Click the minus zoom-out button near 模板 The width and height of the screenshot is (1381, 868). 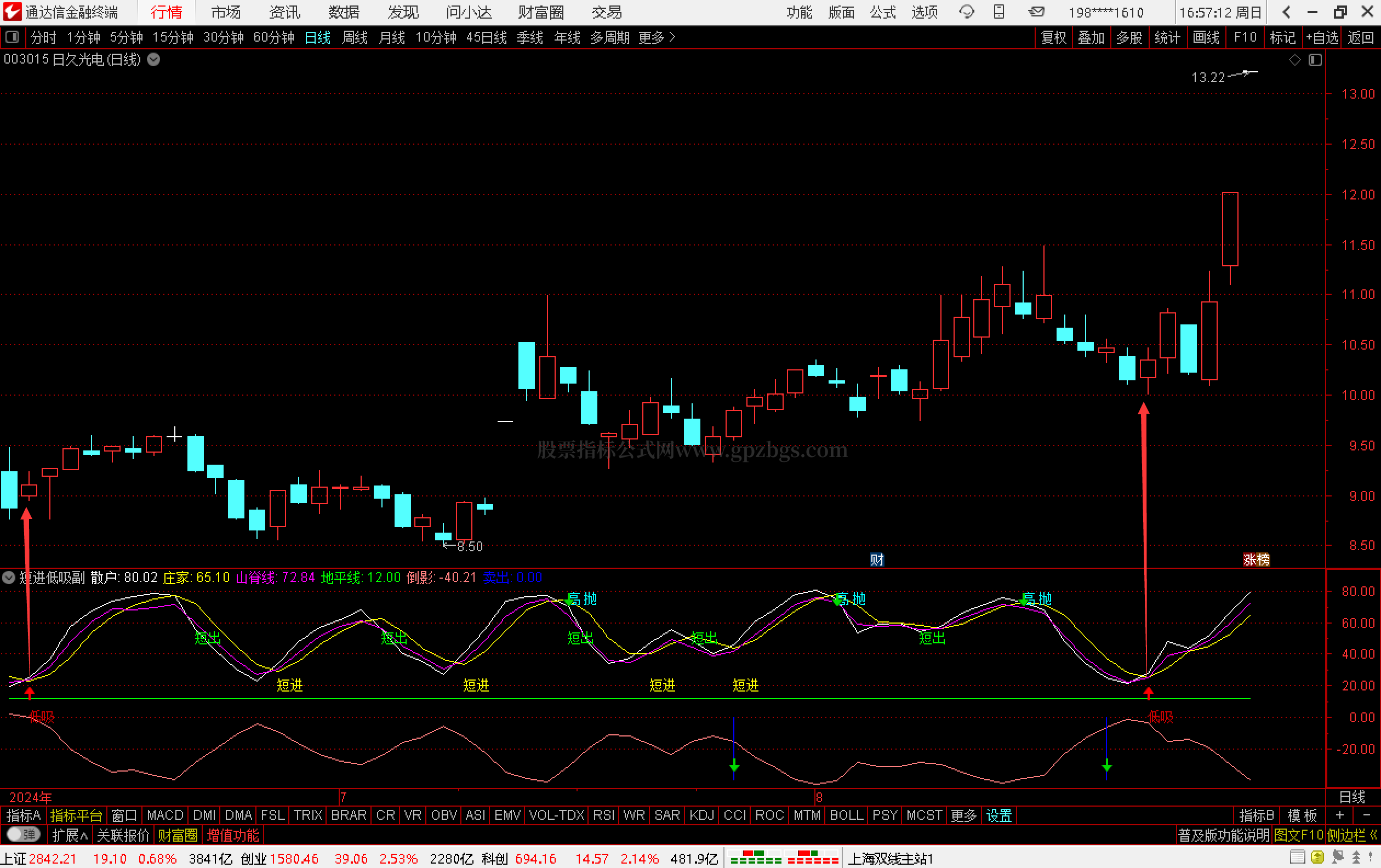(x=1367, y=815)
